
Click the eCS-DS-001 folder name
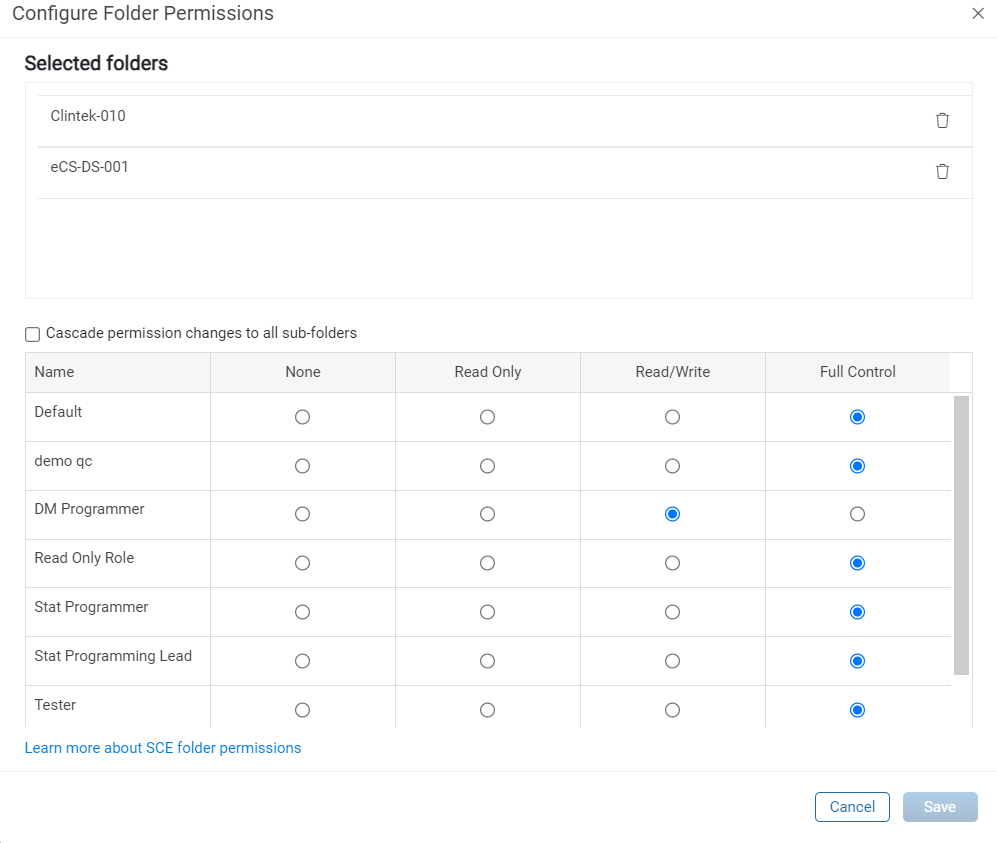coord(89,167)
